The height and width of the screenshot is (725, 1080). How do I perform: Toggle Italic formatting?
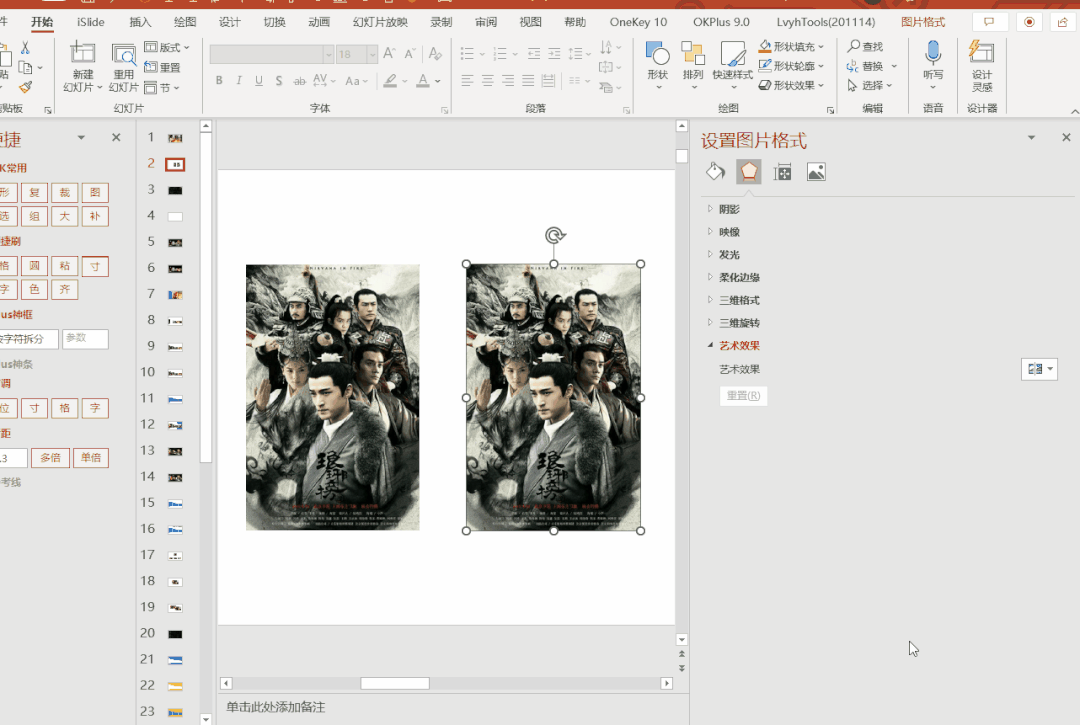(239, 81)
